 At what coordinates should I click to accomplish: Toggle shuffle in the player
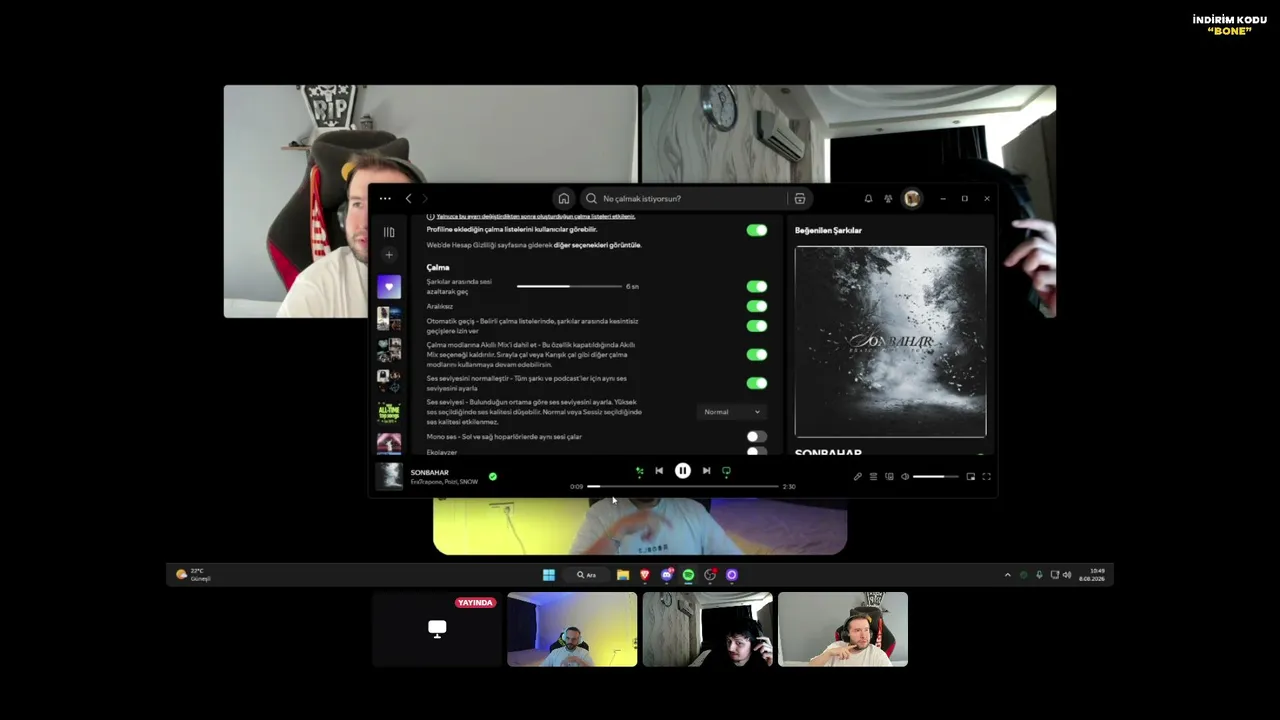(639, 471)
